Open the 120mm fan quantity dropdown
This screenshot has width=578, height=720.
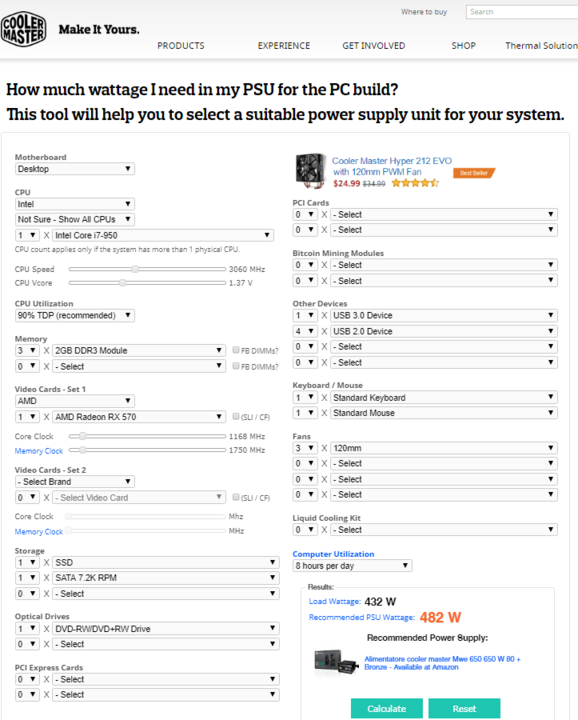[305, 448]
